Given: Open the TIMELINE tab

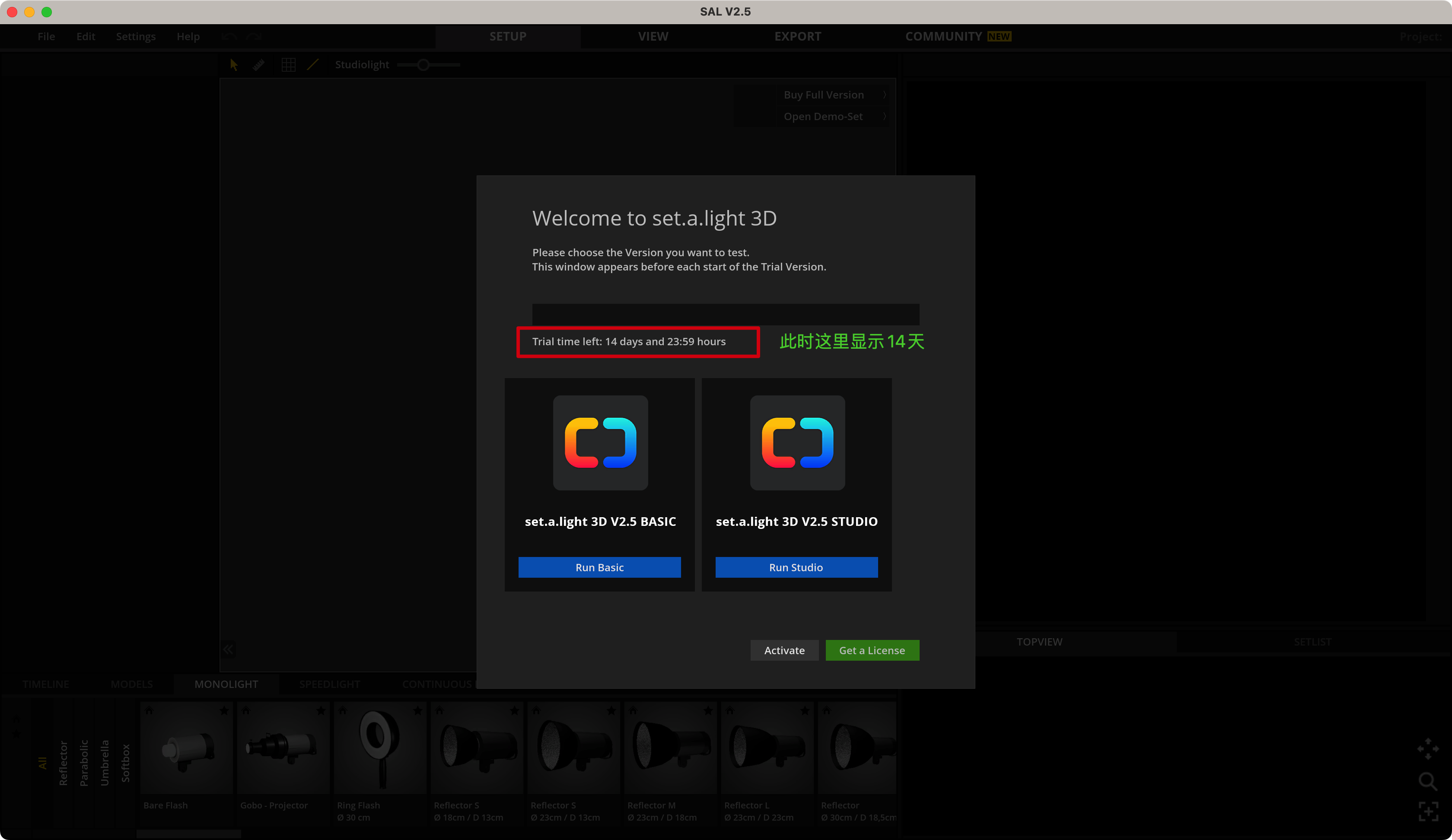Looking at the screenshot, I should pyautogui.click(x=45, y=684).
